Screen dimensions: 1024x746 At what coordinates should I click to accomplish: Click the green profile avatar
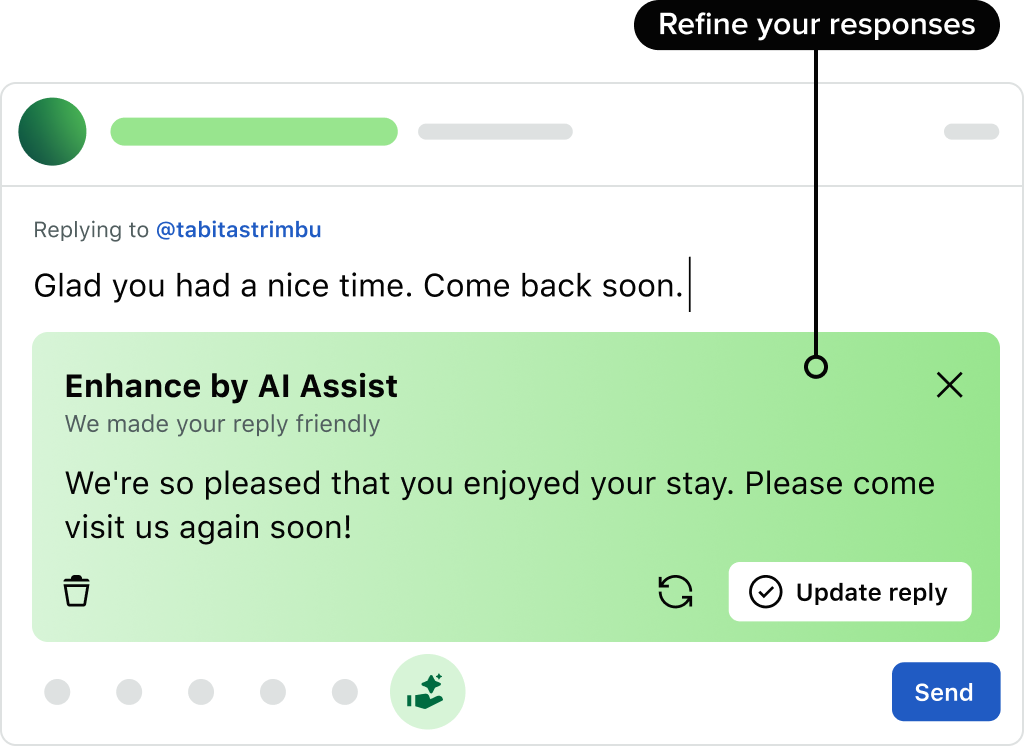53,132
